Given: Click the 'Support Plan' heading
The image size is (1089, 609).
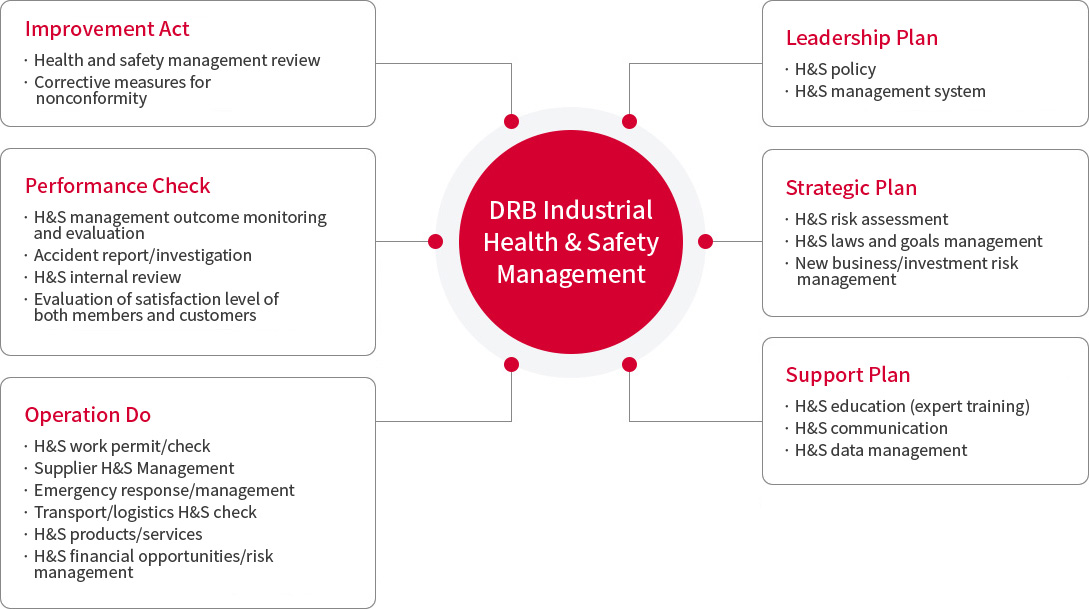Looking at the screenshot, I should tap(848, 375).
